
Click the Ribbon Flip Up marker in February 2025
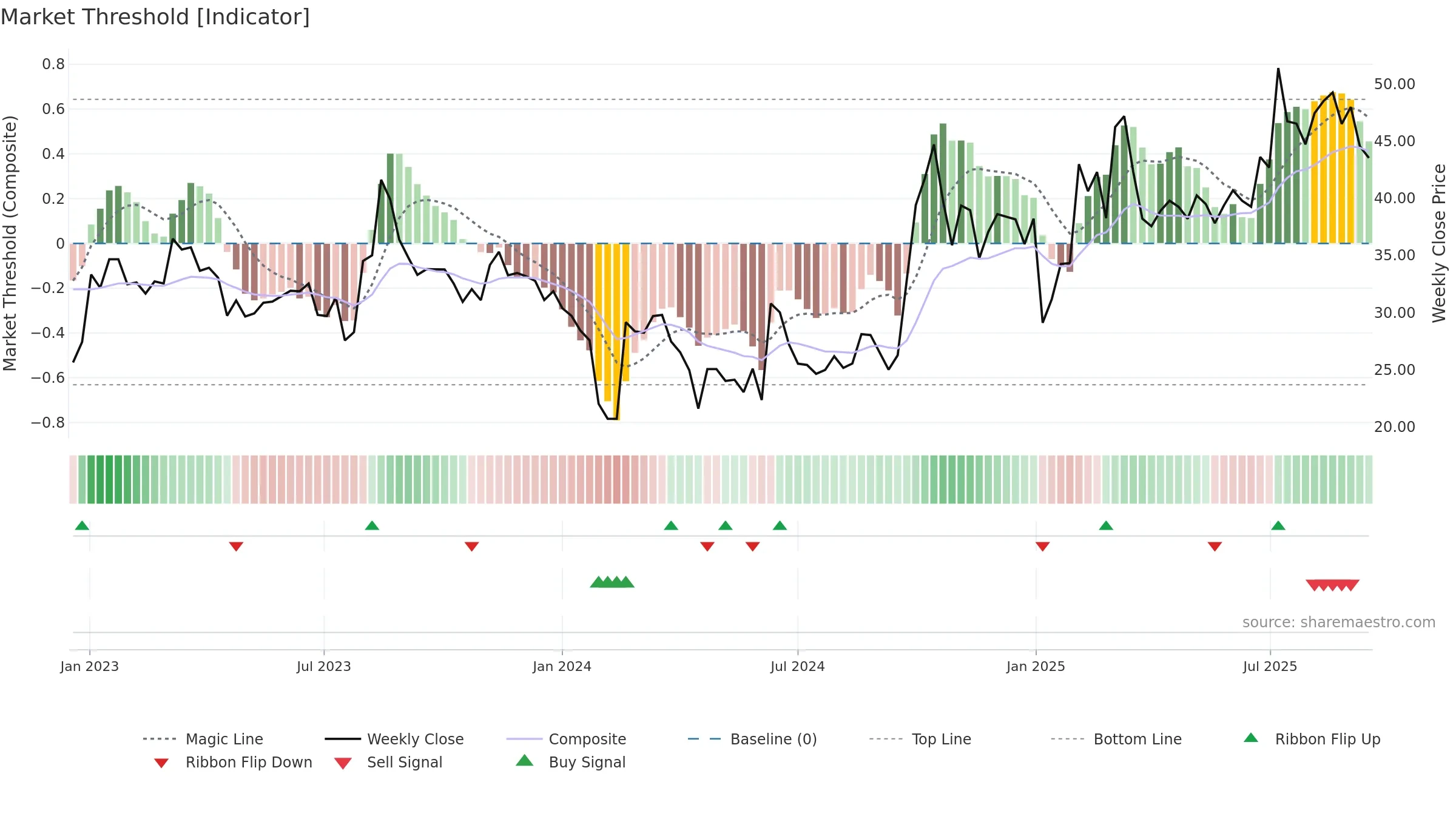click(1106, 525)
